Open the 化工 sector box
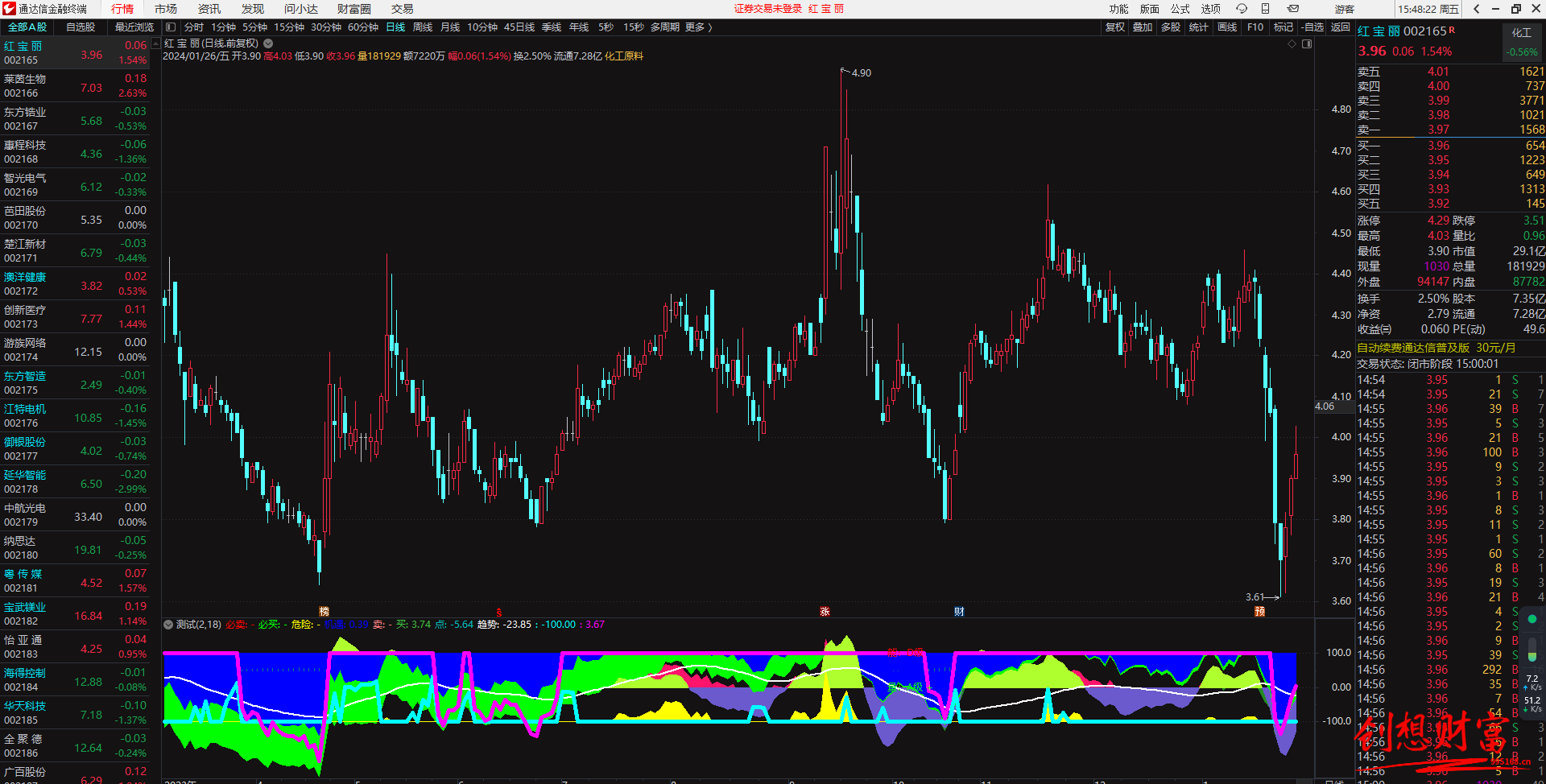The width and height of the screenshot is (1546, 784). click(1522, 42)
